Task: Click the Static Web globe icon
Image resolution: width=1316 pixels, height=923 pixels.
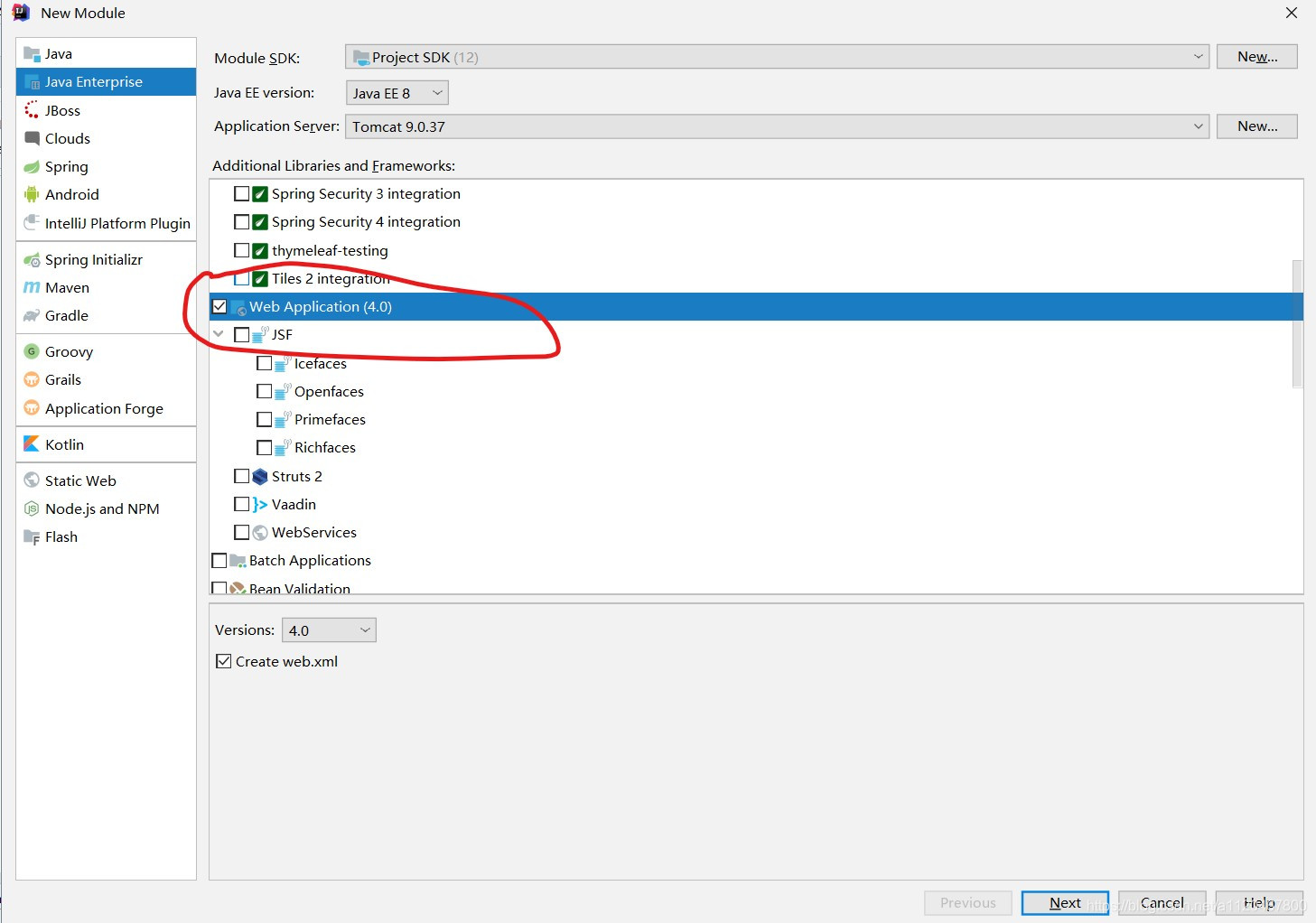Action: click(x=33, y=480)
